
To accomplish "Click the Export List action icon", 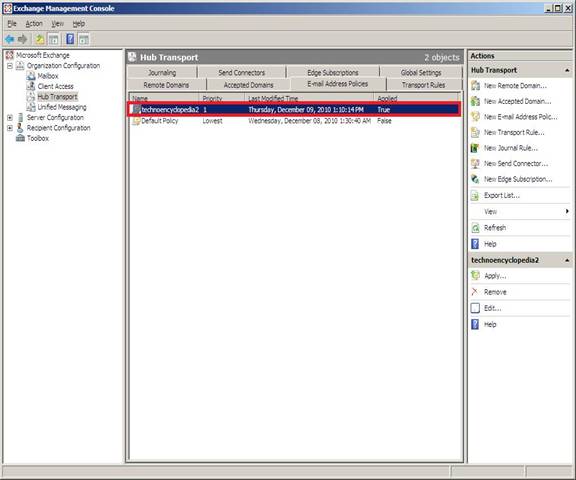I will [x=475, y=195].
